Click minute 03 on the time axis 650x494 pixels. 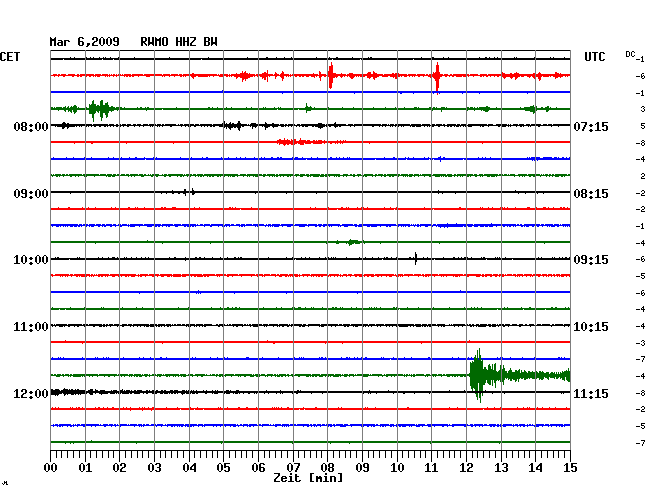154,468
